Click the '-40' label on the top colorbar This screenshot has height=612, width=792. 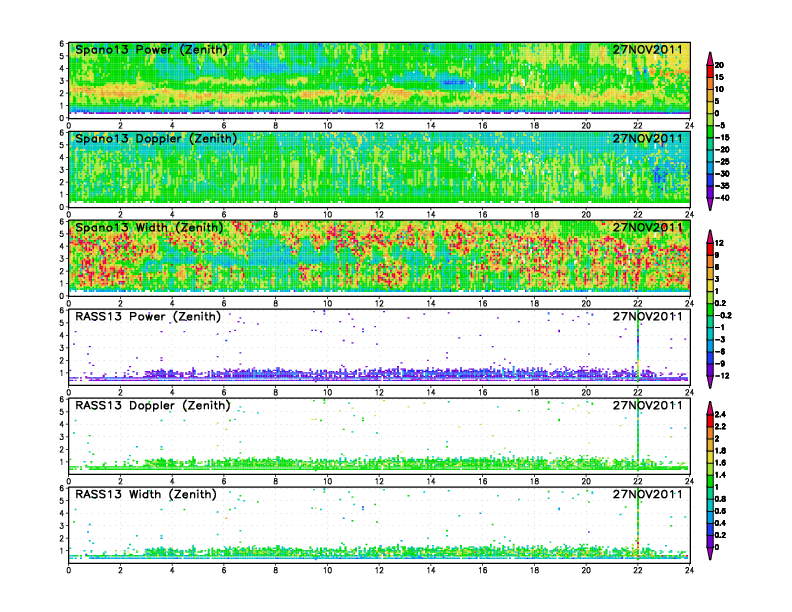pyautogui.click(x=722, y=198)
